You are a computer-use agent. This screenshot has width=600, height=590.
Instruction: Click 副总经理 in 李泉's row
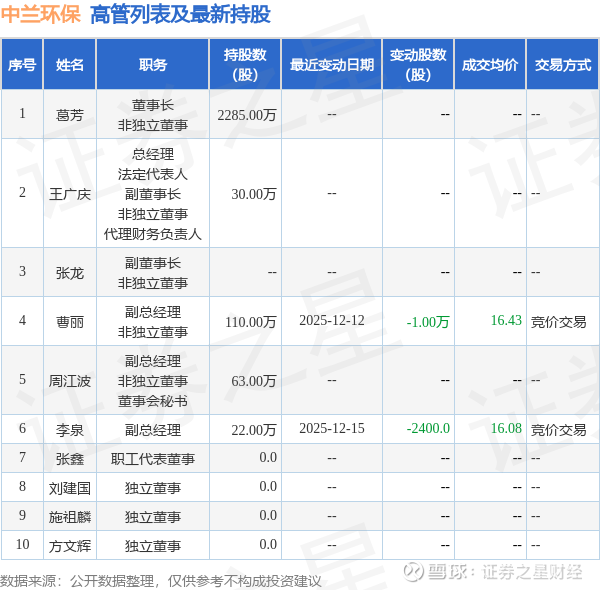click(153, 430)
